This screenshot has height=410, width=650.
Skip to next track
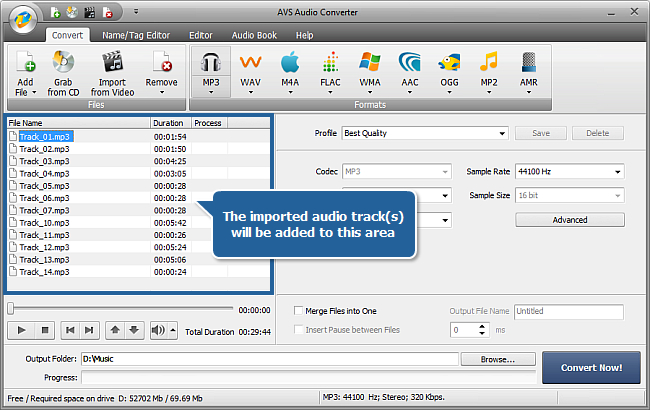[89, 330]
